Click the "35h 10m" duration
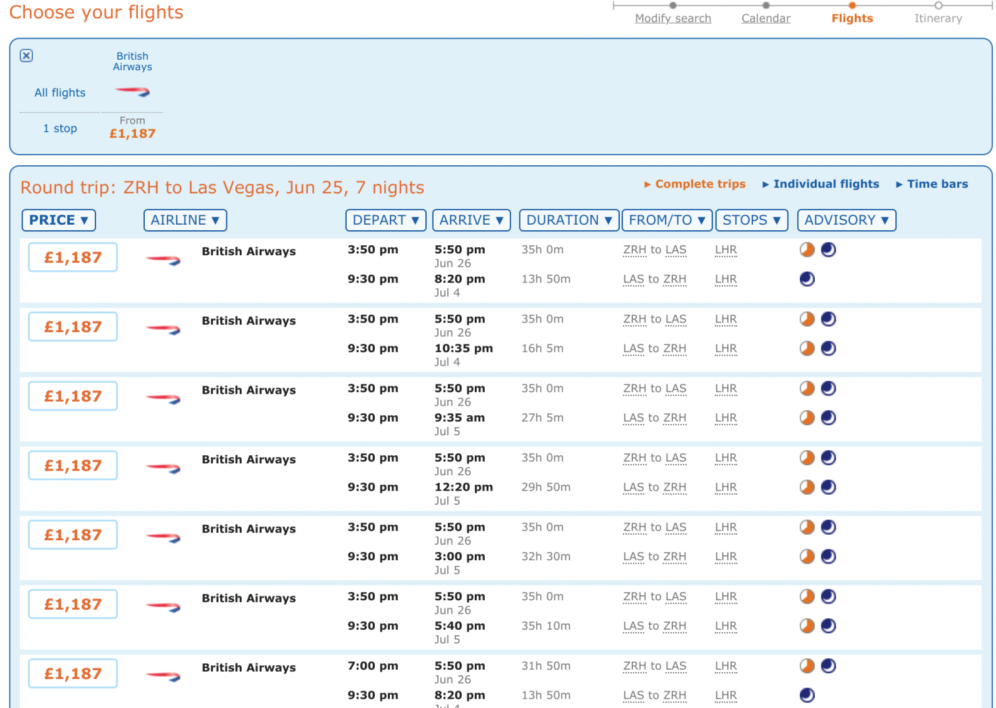The height and width of the screenshot is (708, 996). (x=546, y=625)
